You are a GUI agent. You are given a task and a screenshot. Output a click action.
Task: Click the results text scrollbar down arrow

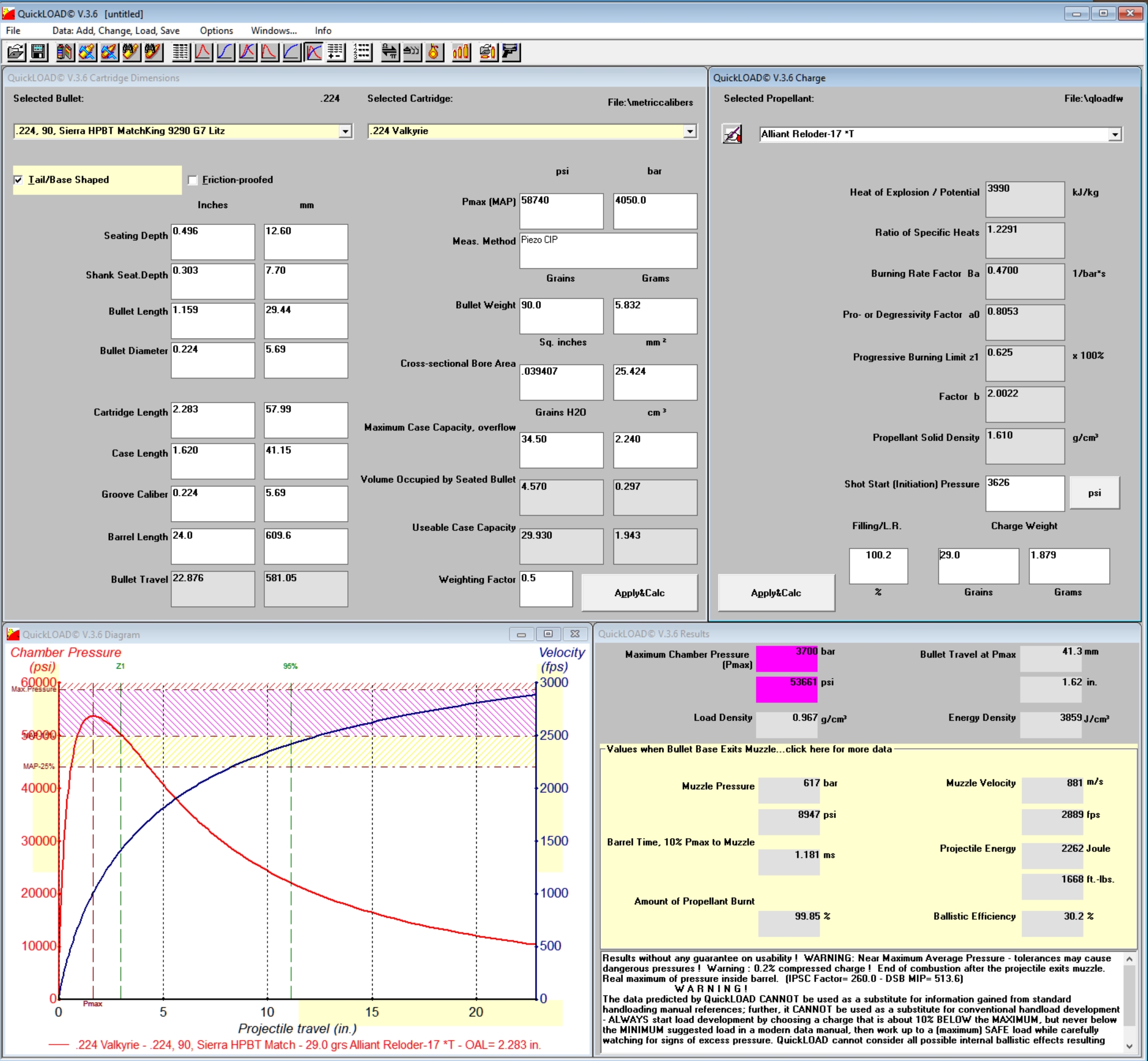[x=1129, y=1046]
